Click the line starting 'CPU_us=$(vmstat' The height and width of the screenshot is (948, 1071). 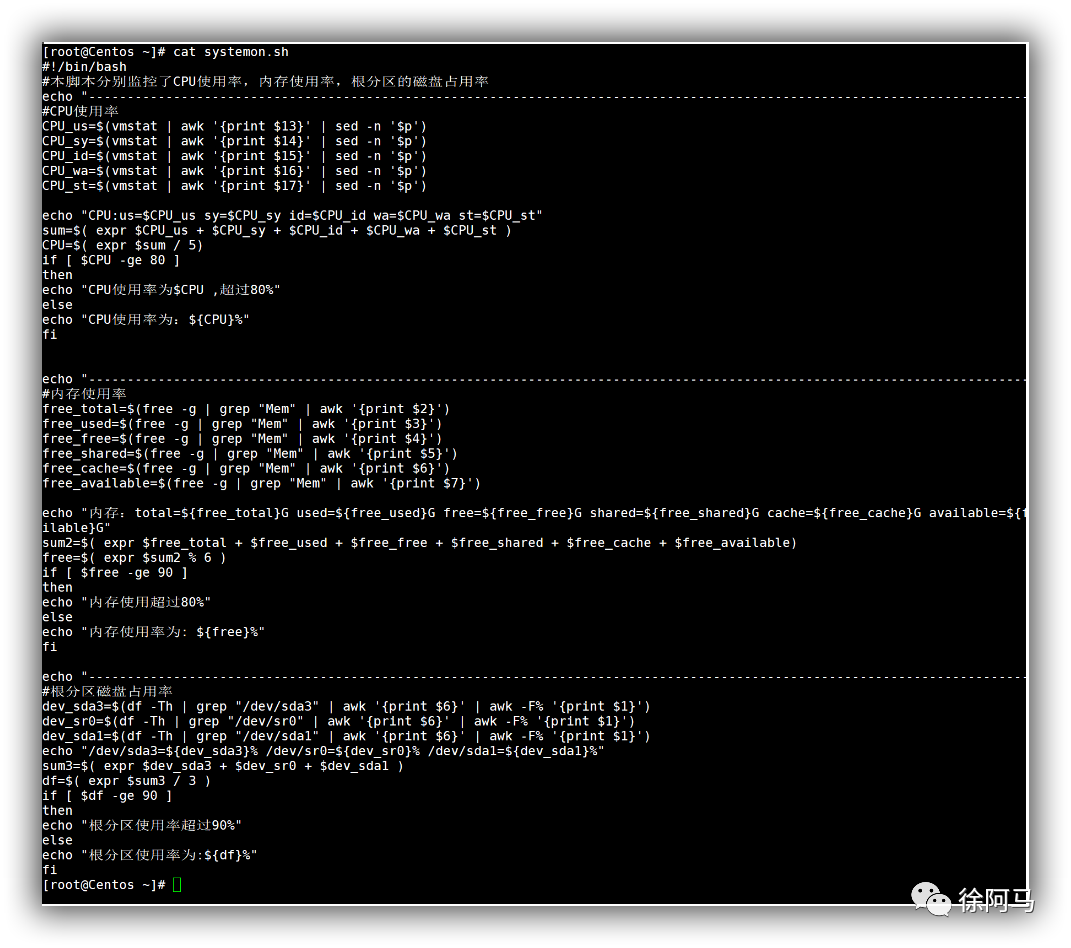234,126
